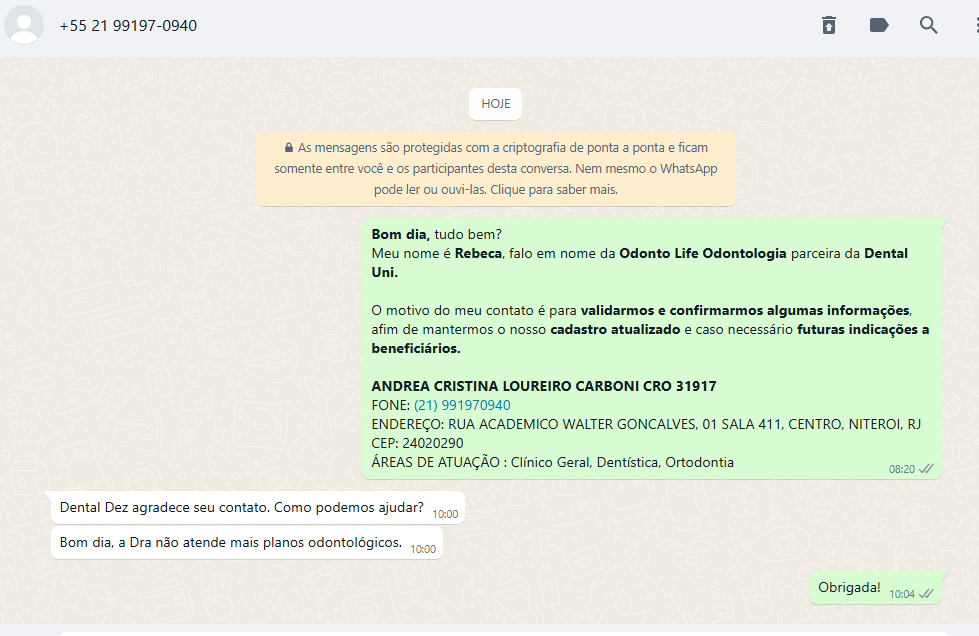The width and height of the screenshot is (979, 636).
Task: Click 'Odonto Life Odontologia' bold text
Action: pos(702,253)
